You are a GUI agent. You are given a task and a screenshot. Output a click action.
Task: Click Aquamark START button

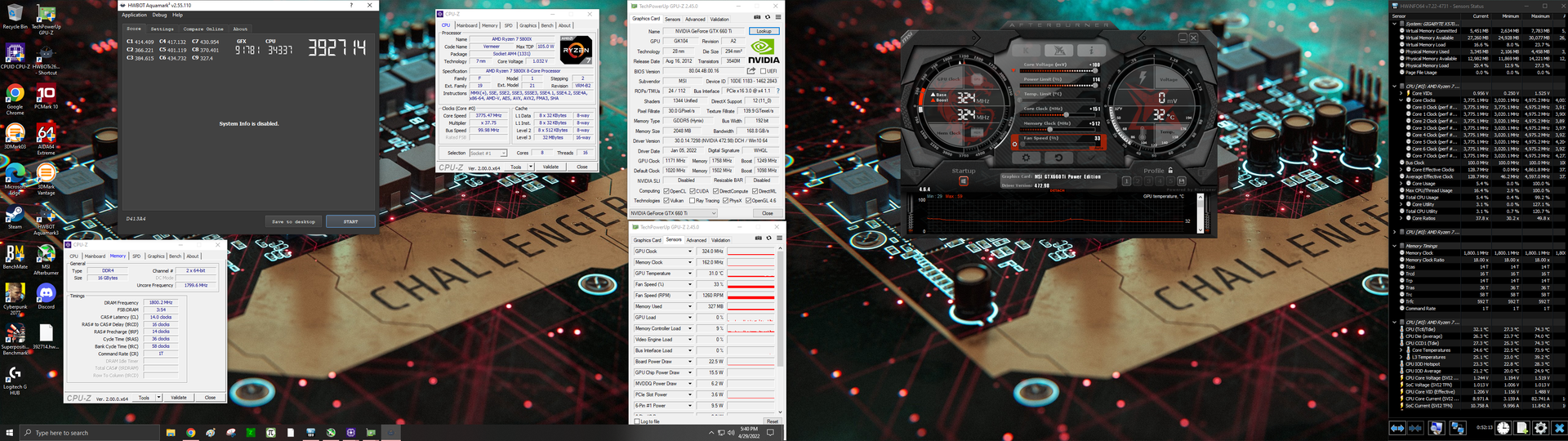click(350, 221)
